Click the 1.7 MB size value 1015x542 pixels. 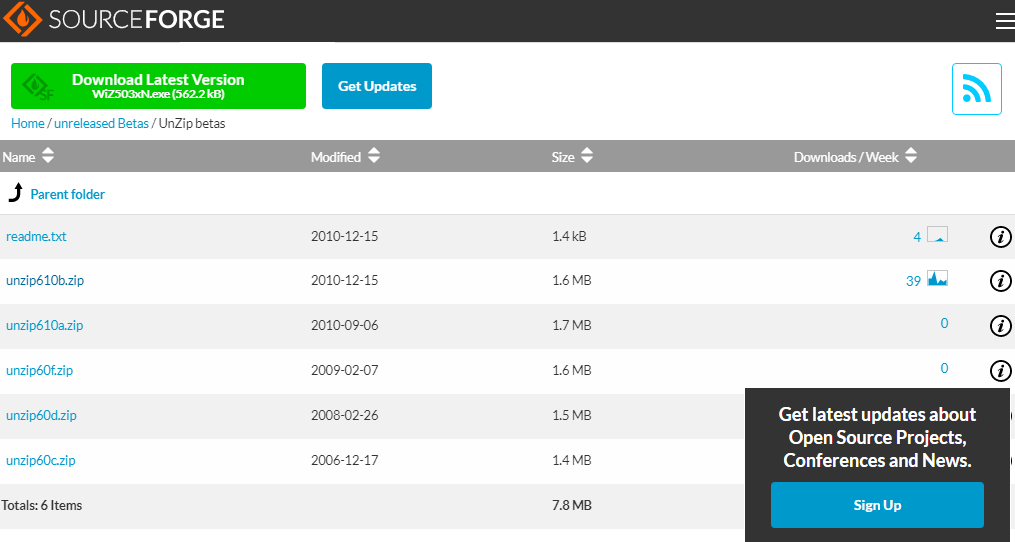click(x=572, y=325)
